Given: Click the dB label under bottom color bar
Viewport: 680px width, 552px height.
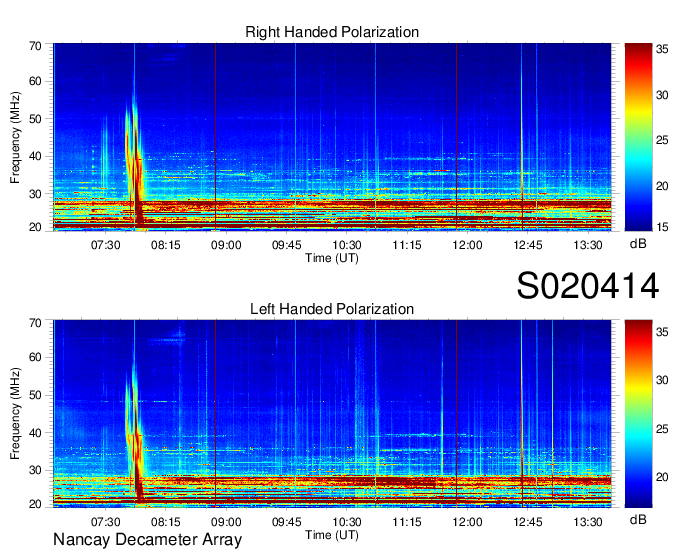Looking at the screenshot, I should [638, 519].
